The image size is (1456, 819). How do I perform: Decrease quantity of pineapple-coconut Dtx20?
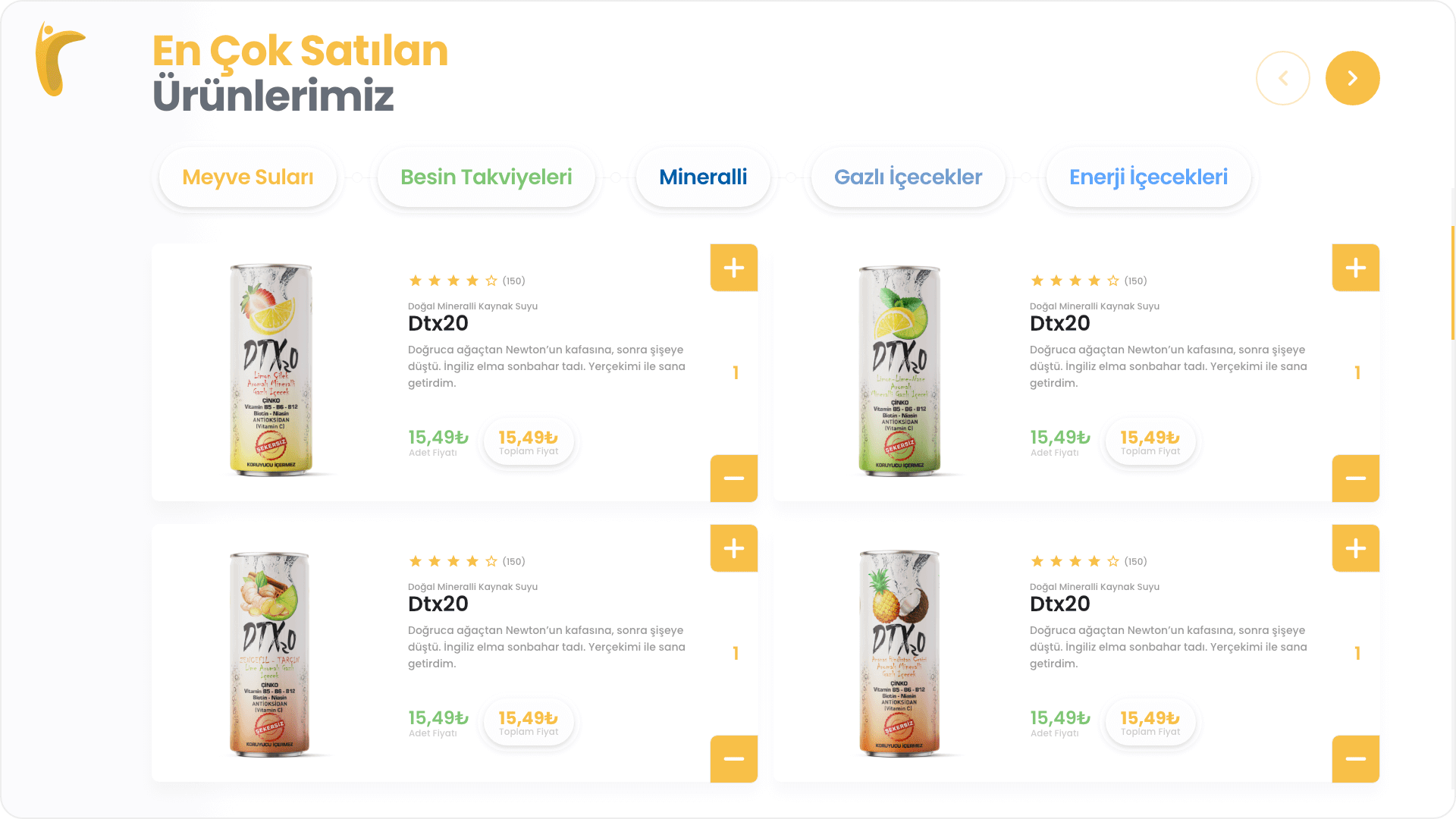pyautogui.click(x=1356, y=759)
